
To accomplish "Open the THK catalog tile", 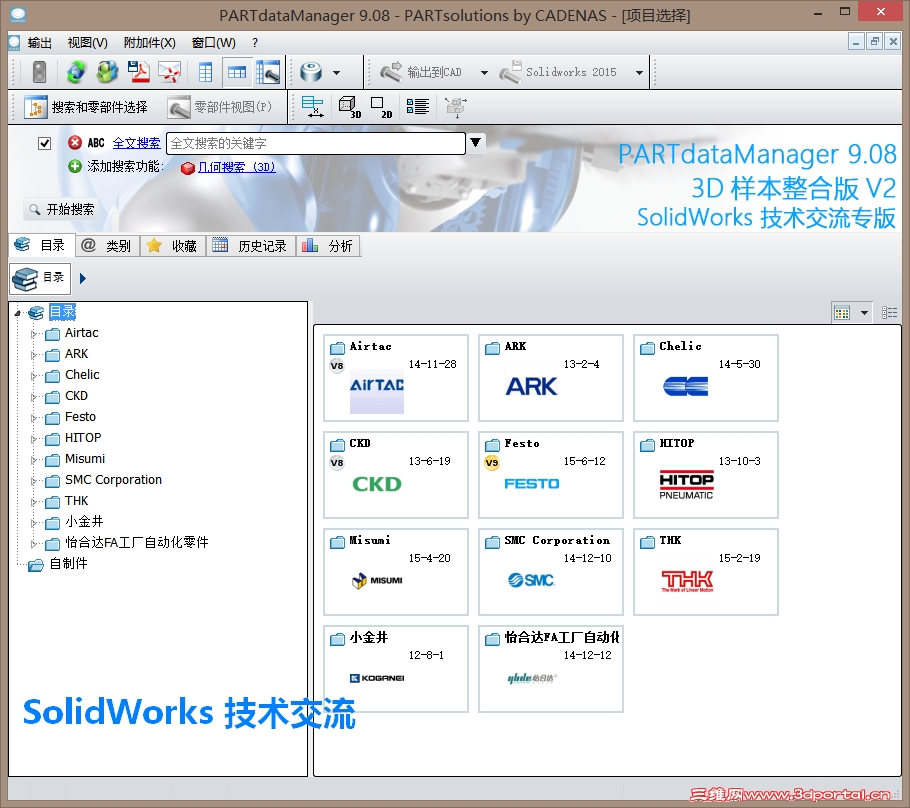I will [x=706, y=572].
